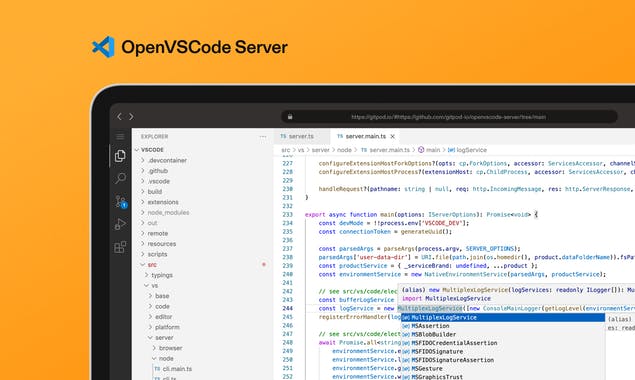Click the EXPLORER panel title
Viewport: 635px width, 380px height.
154,137
